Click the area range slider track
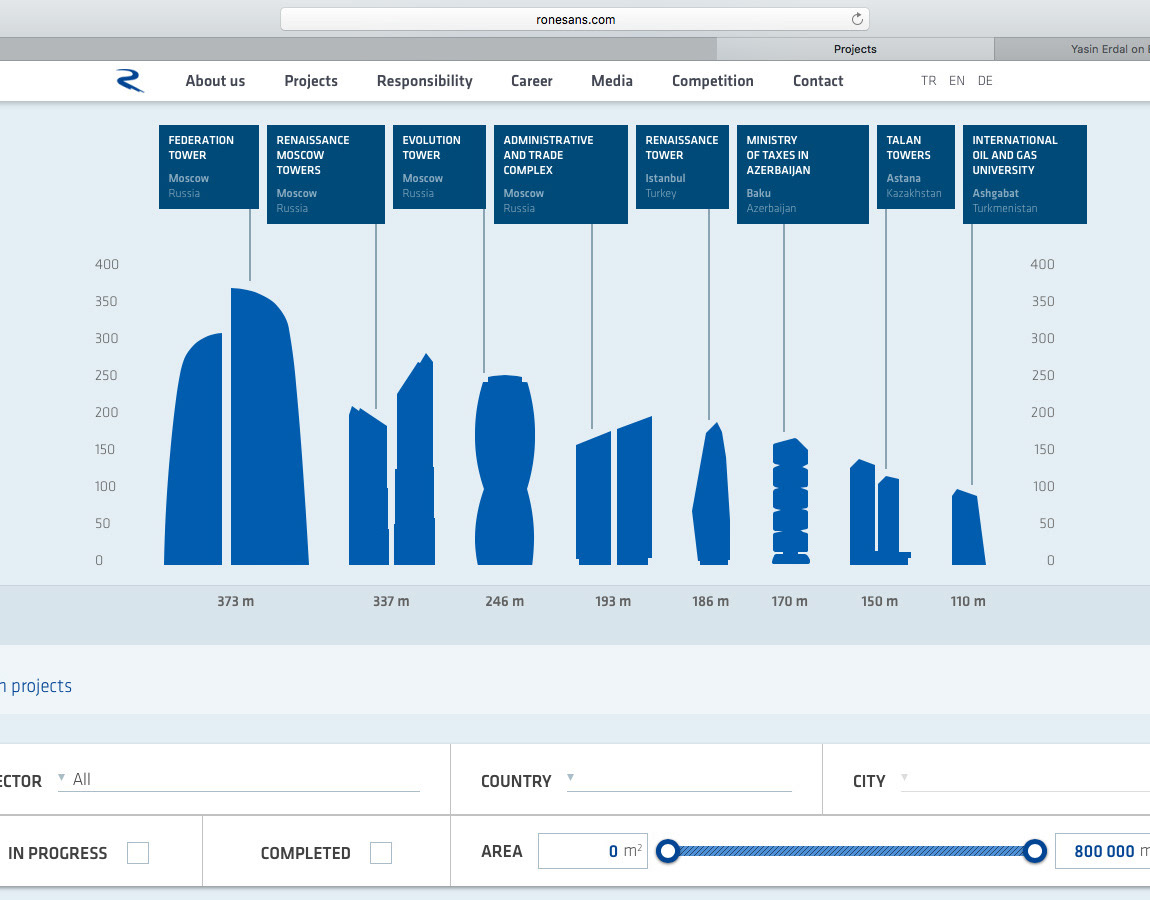The image size is (1150, 900). tap(851, 851)
